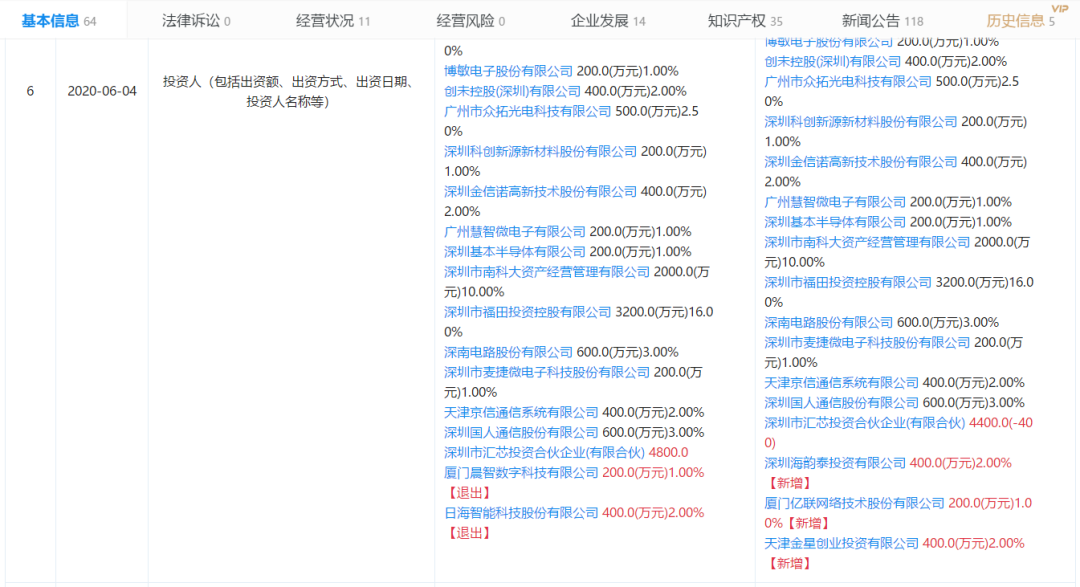Image resolution: width=1080 pixels, height=587 pixels.
Task: Open the 企业发展 tab
Action: click(x=608, y=21)
